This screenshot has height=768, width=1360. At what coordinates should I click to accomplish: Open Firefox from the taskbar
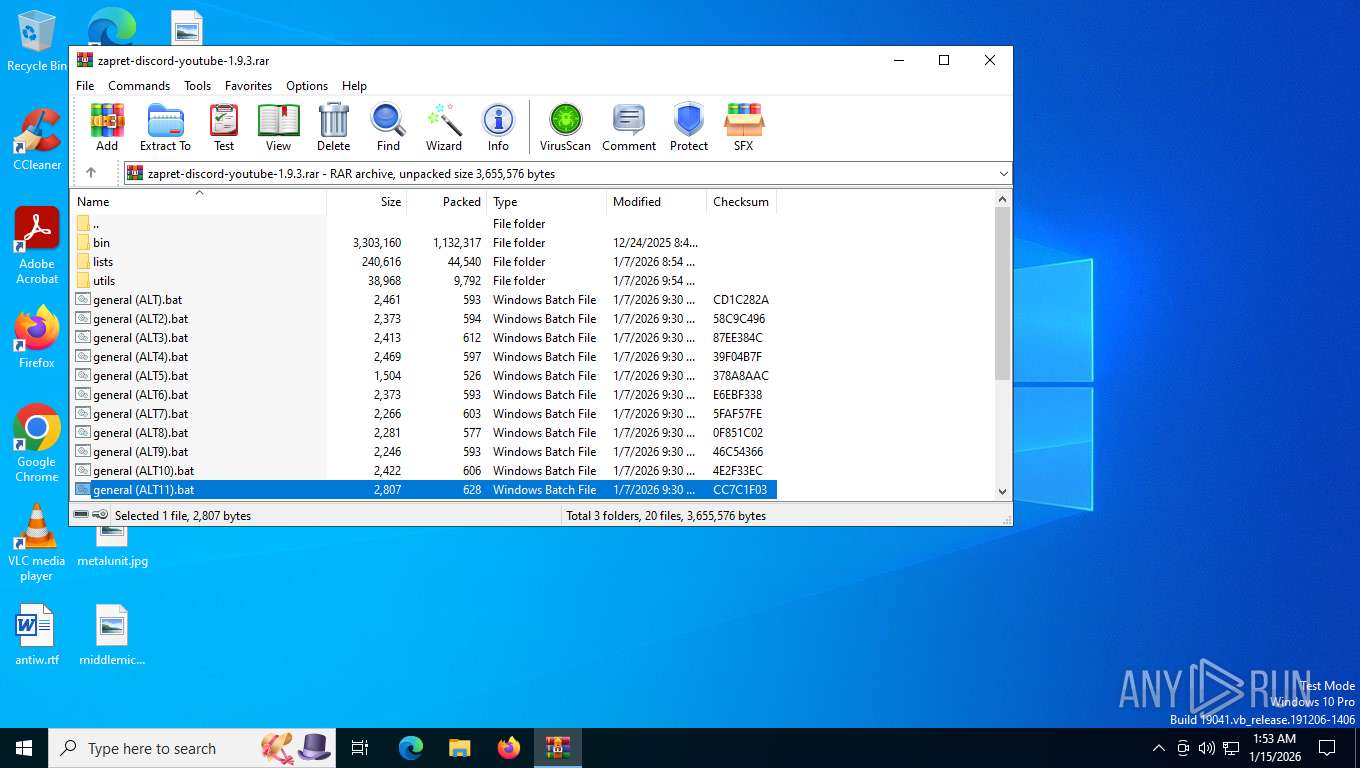click(509, 748)
